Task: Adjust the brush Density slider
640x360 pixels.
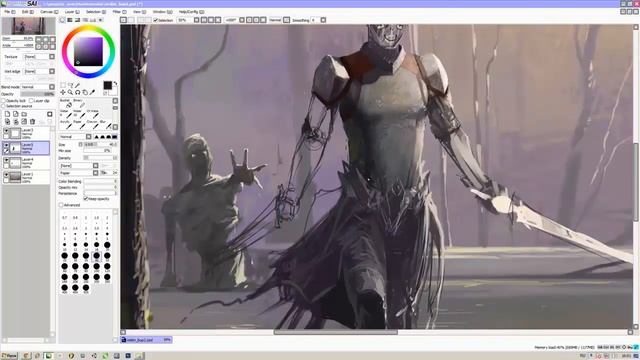Action: click(100, 158)
